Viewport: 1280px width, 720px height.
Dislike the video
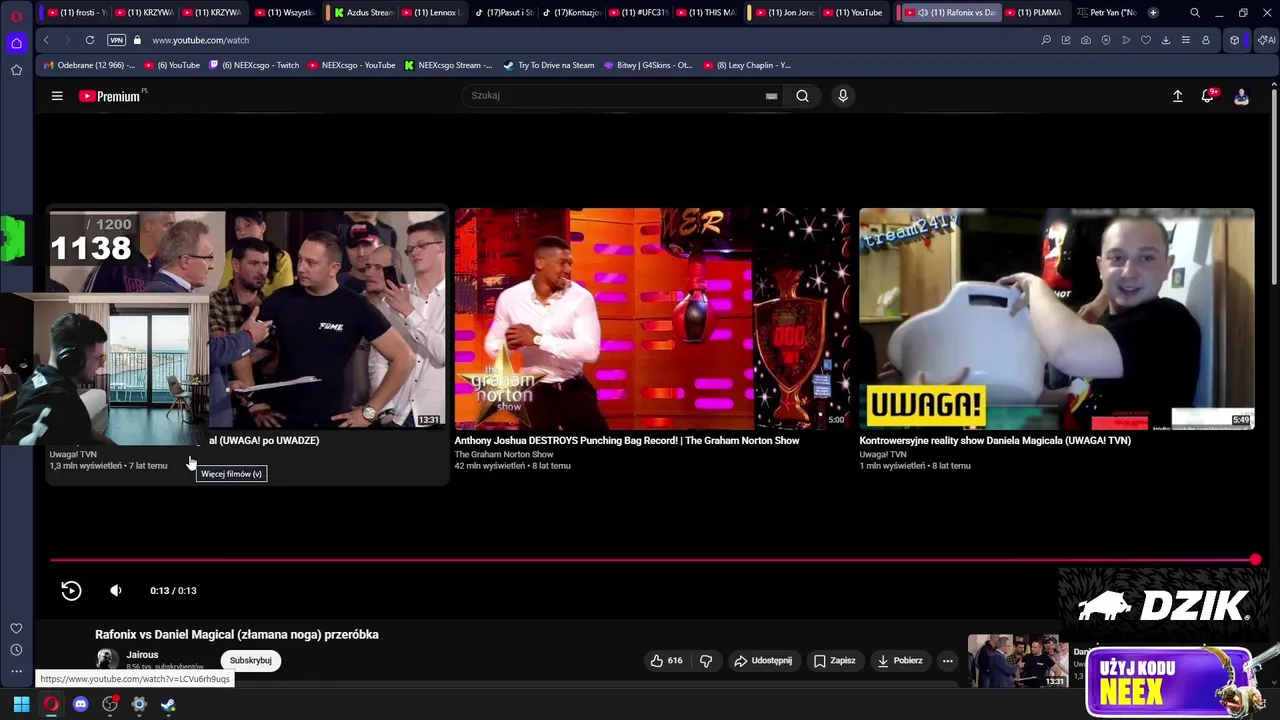[x=706, y=661]
